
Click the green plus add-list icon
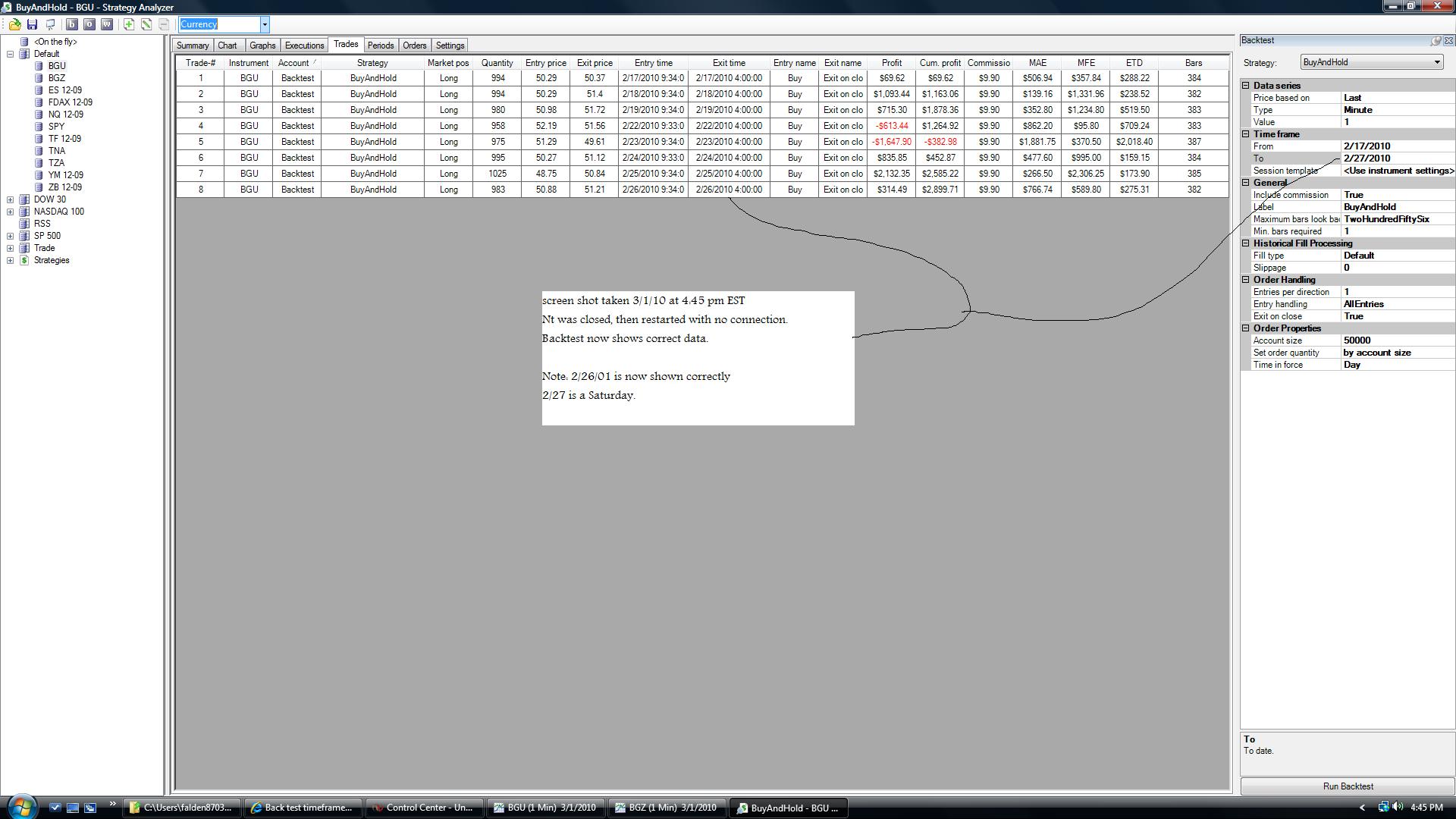(x=129, y=24)
